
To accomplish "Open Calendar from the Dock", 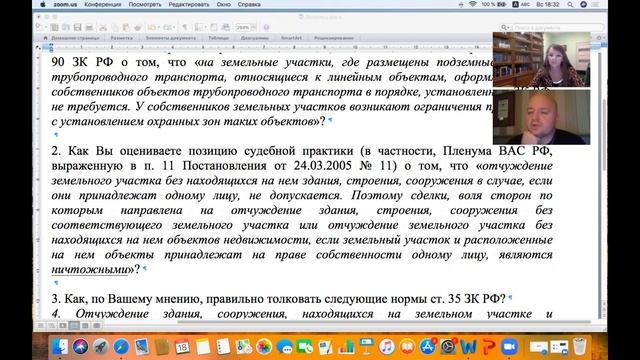I will 182,347.
